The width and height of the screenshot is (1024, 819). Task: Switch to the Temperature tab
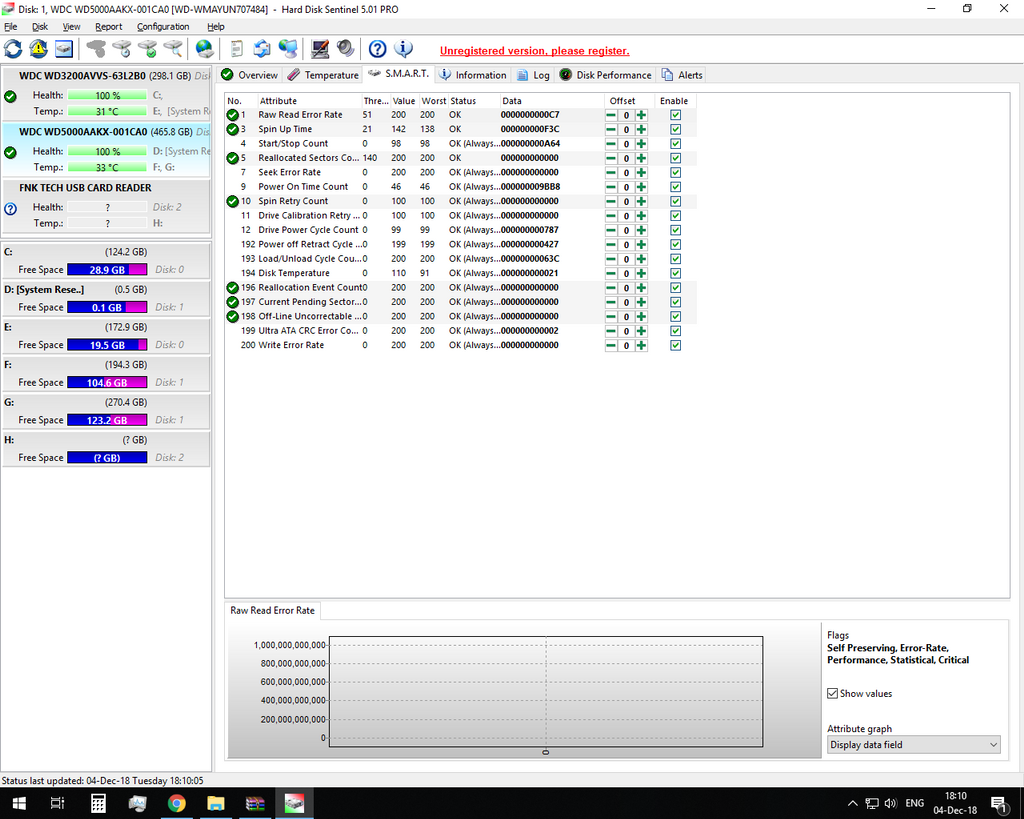pyautogui.click(x=323, y=75)
